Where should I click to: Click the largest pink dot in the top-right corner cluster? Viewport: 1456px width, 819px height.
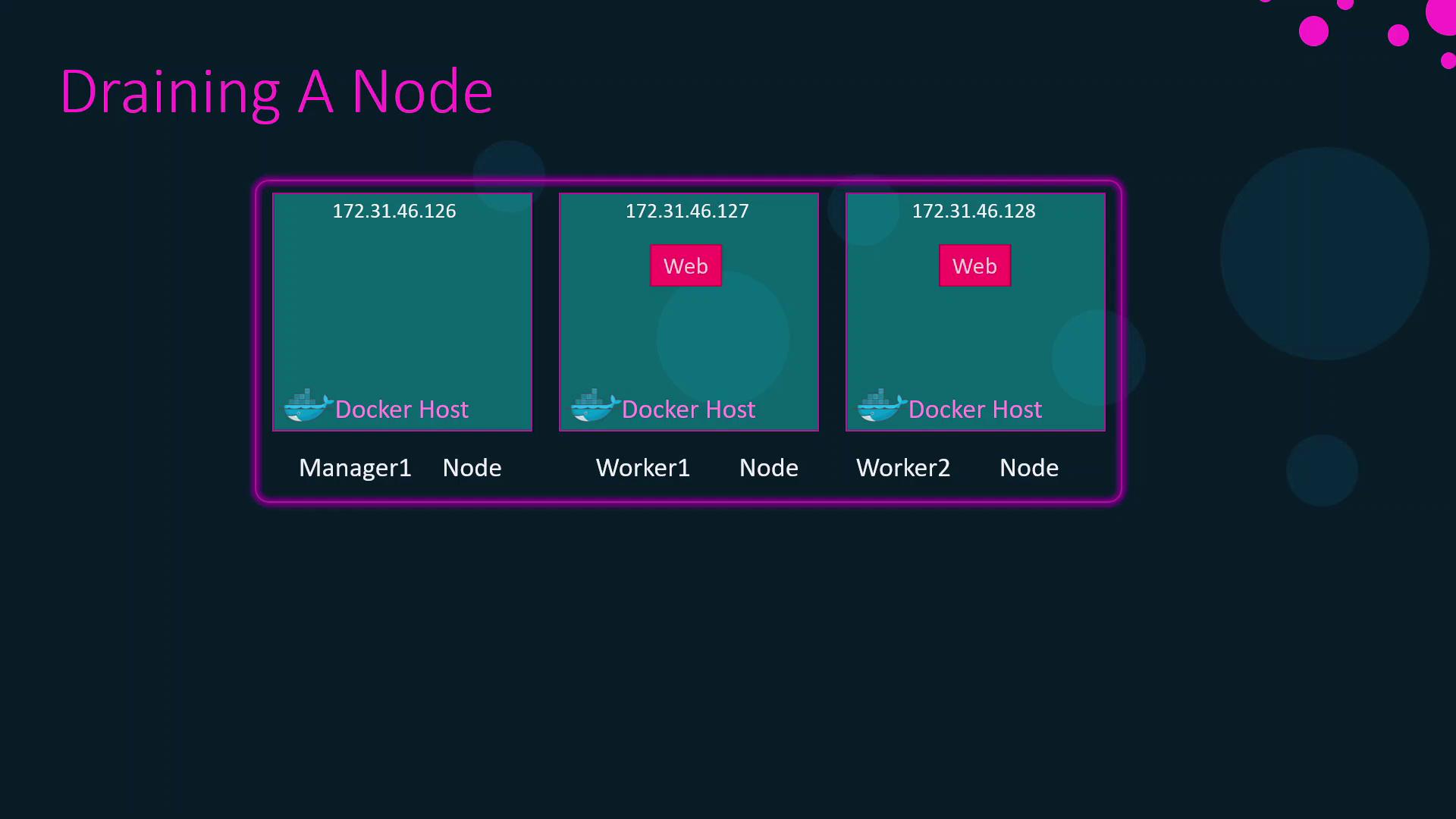pos(1442,15)
